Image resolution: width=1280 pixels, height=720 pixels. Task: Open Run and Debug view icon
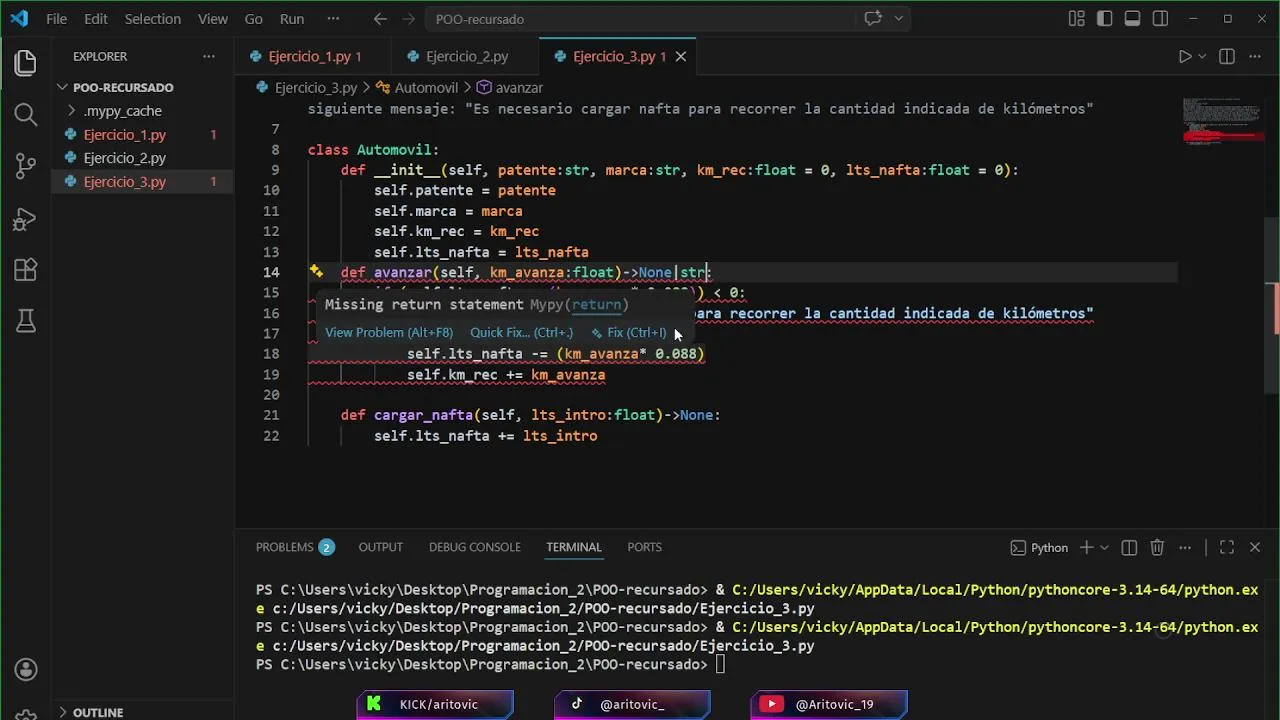[26, 218]
